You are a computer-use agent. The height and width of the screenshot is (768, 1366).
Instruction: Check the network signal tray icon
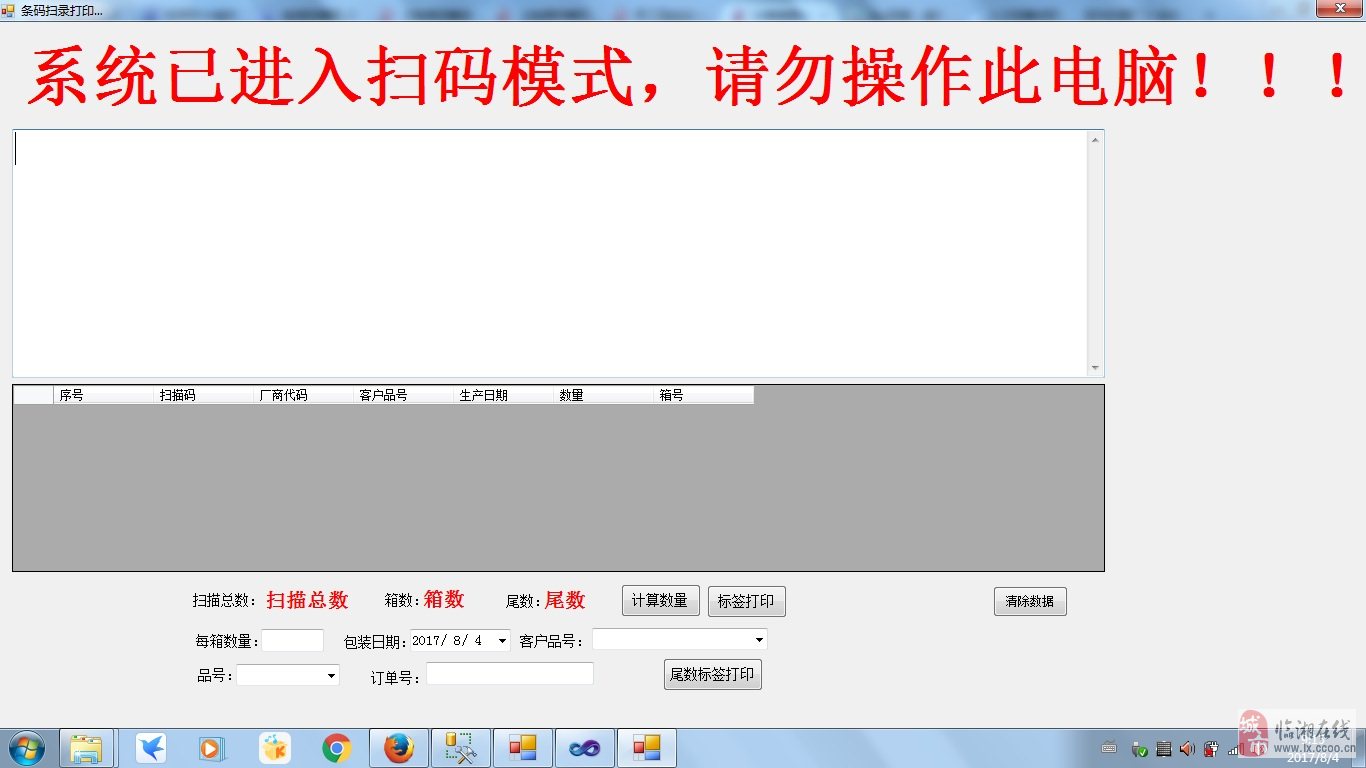pyautogui.click(x=1234, y=748)
